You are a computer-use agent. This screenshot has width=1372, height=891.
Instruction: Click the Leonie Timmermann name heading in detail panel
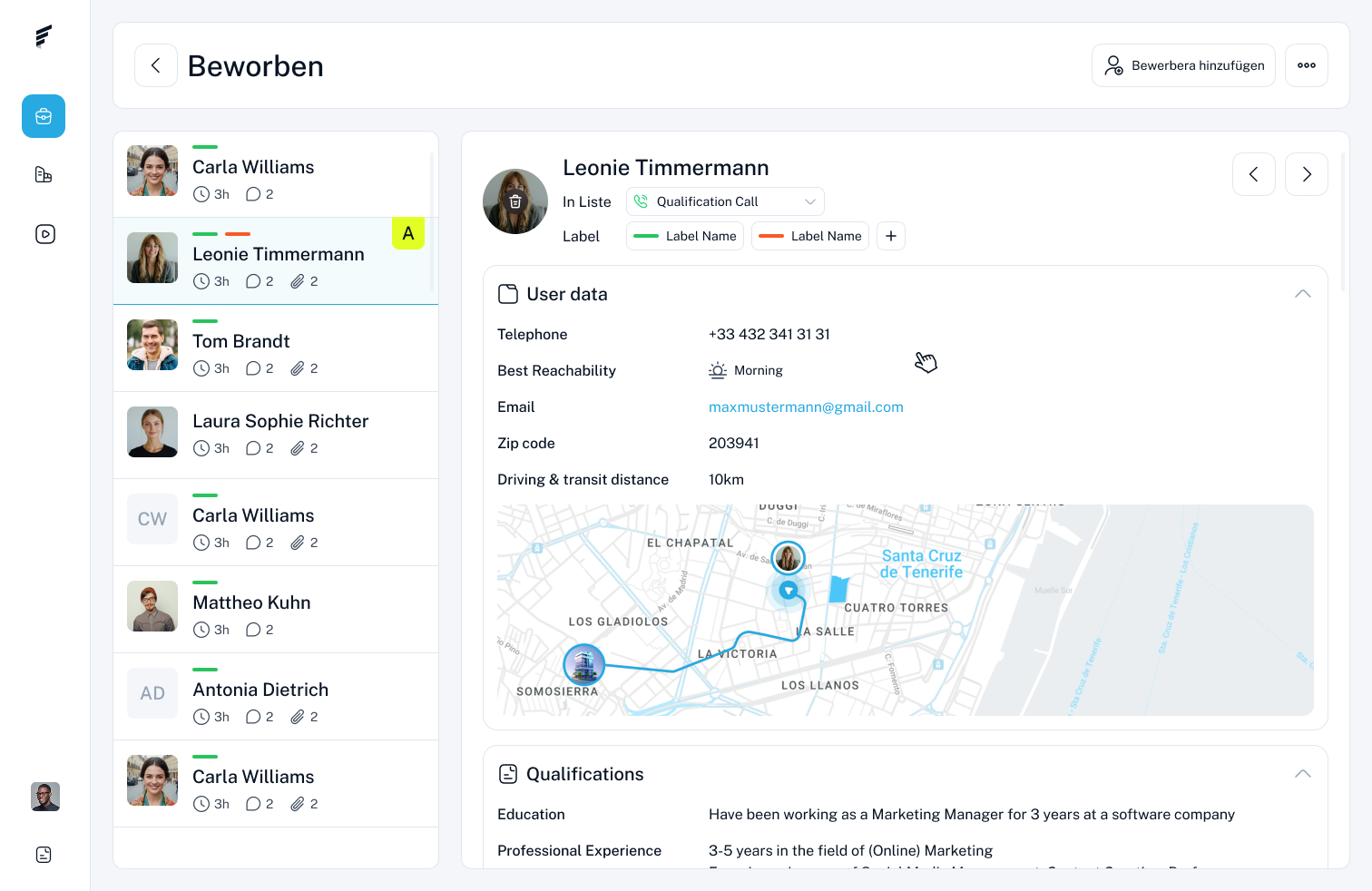[x=666, y=168]
